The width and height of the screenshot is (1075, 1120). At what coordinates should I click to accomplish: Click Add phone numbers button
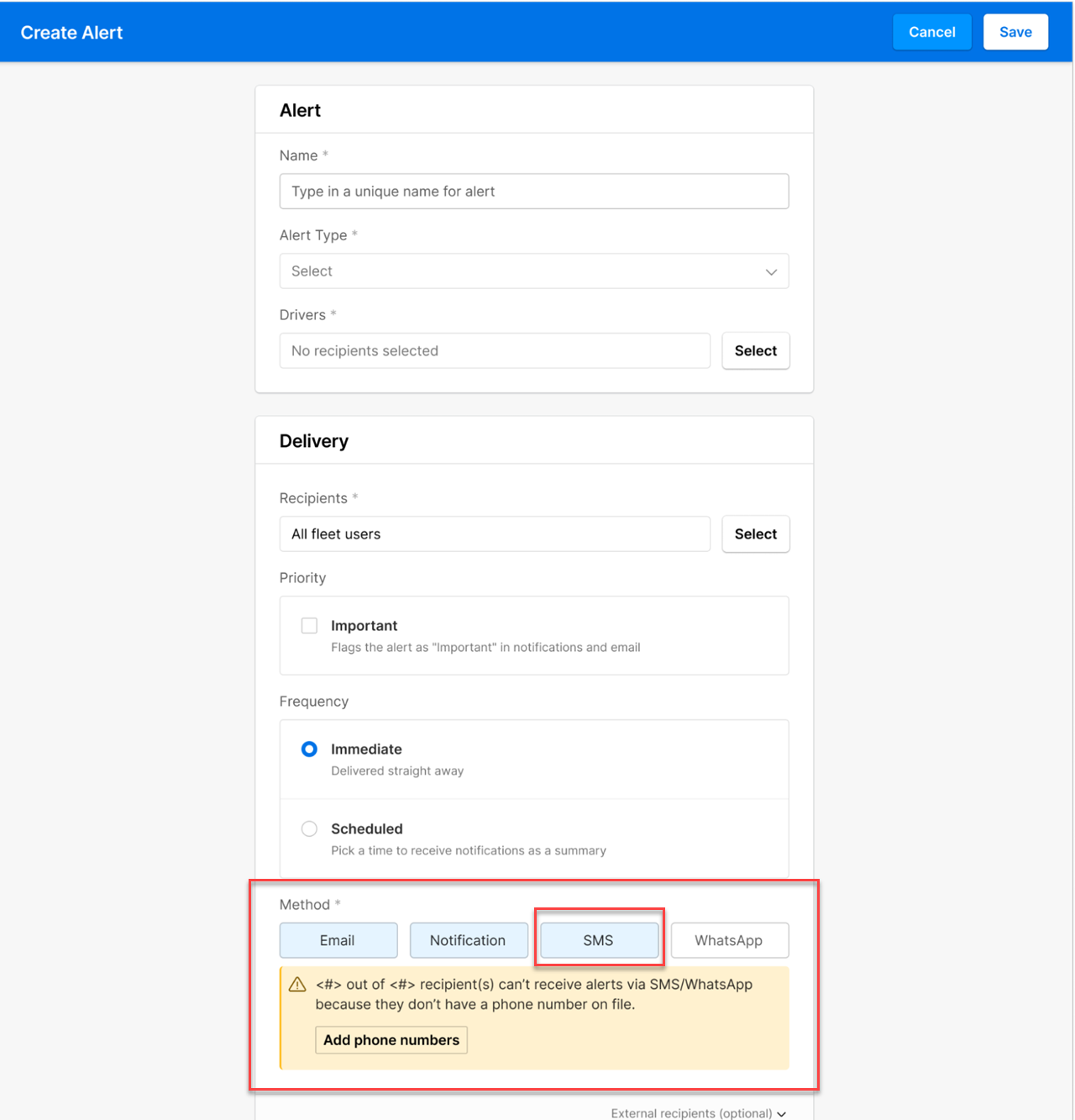tap(391, 1040)
